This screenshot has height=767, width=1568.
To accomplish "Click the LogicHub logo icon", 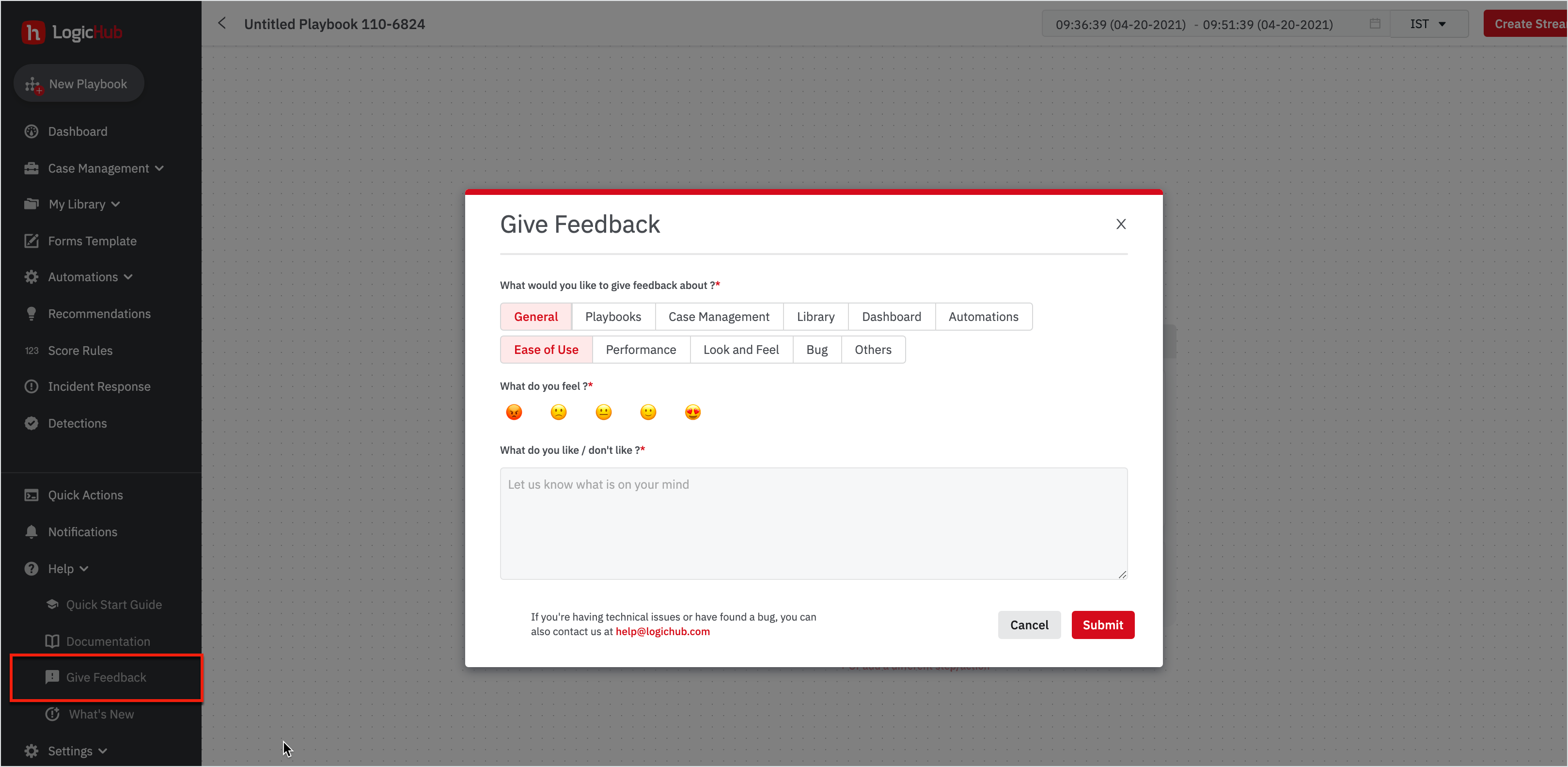I will (33, 32).
